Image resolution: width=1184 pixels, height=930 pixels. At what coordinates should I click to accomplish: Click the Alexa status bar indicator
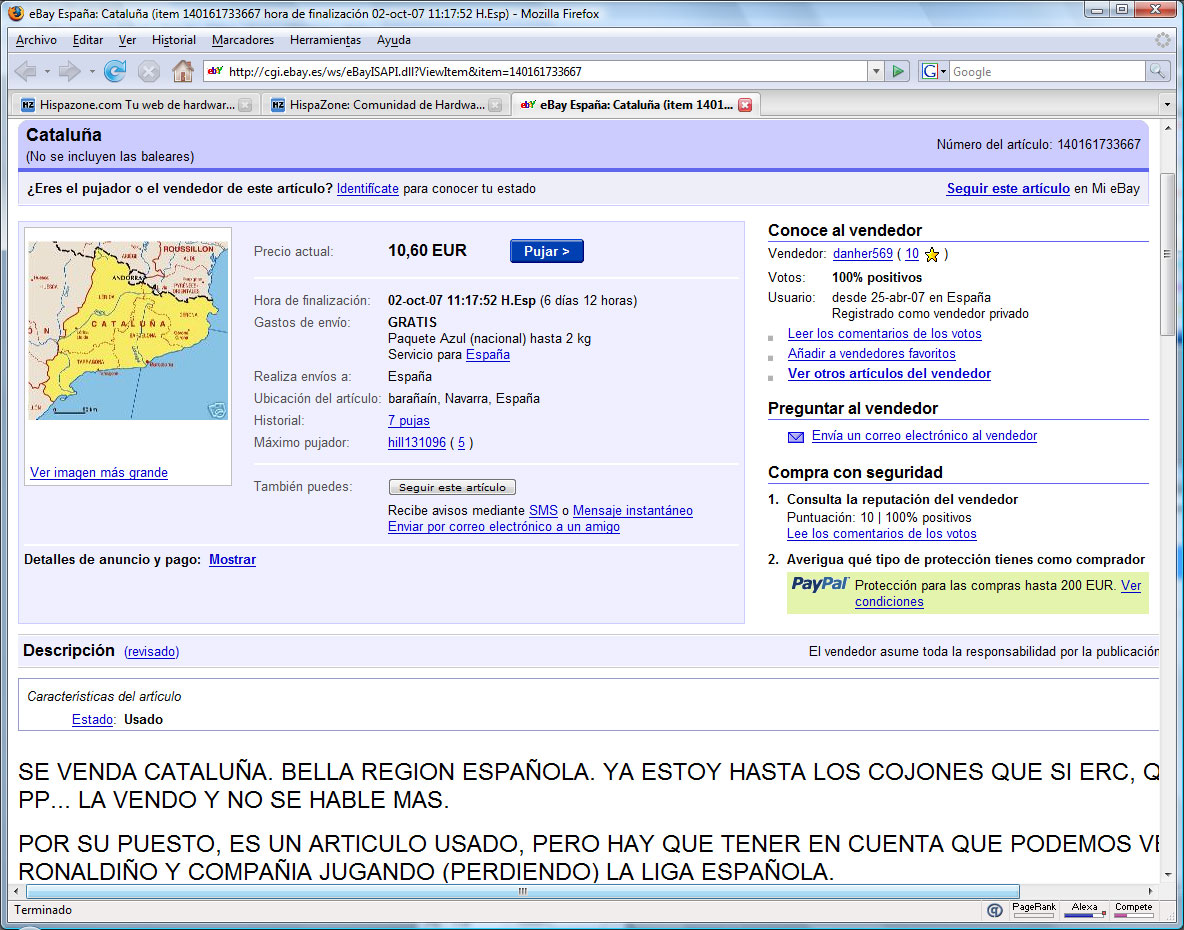1084,910
